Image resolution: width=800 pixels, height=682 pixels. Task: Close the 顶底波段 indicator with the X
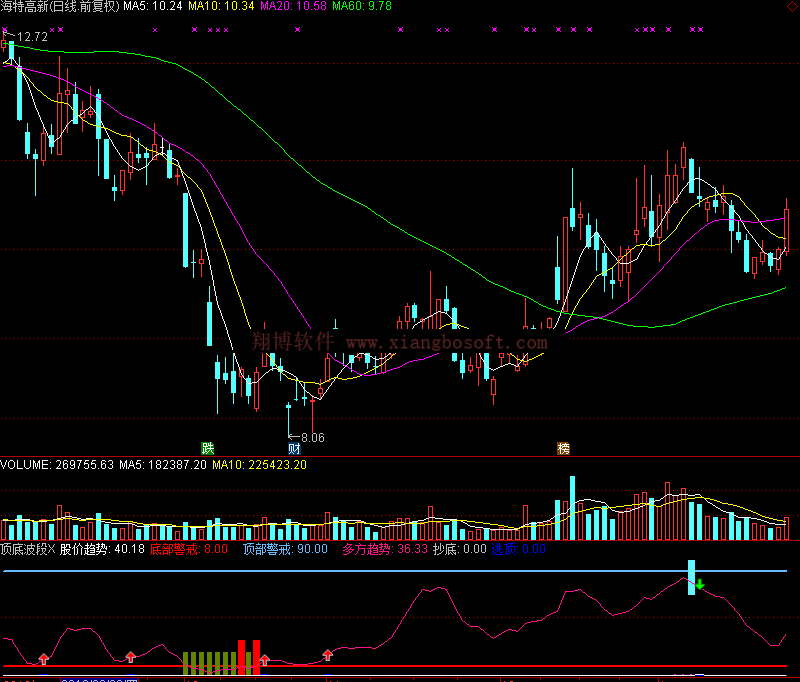52,549
